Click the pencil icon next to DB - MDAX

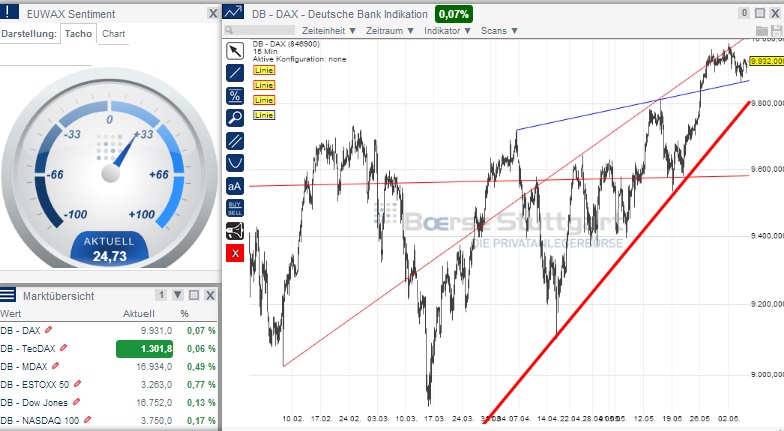[x=56, y=366]
